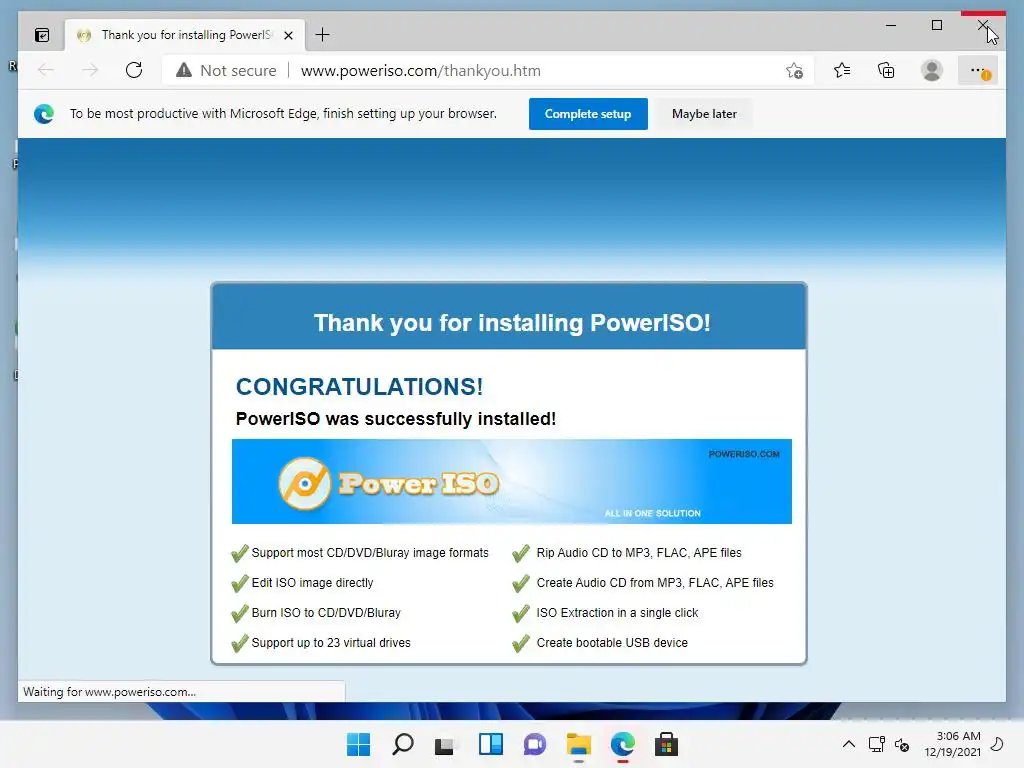The height and width of the screenshot is (768, 1024).
Task: Click 'Thank you for installing PowerISO!' heading
Action: click(x=512, y=323)
